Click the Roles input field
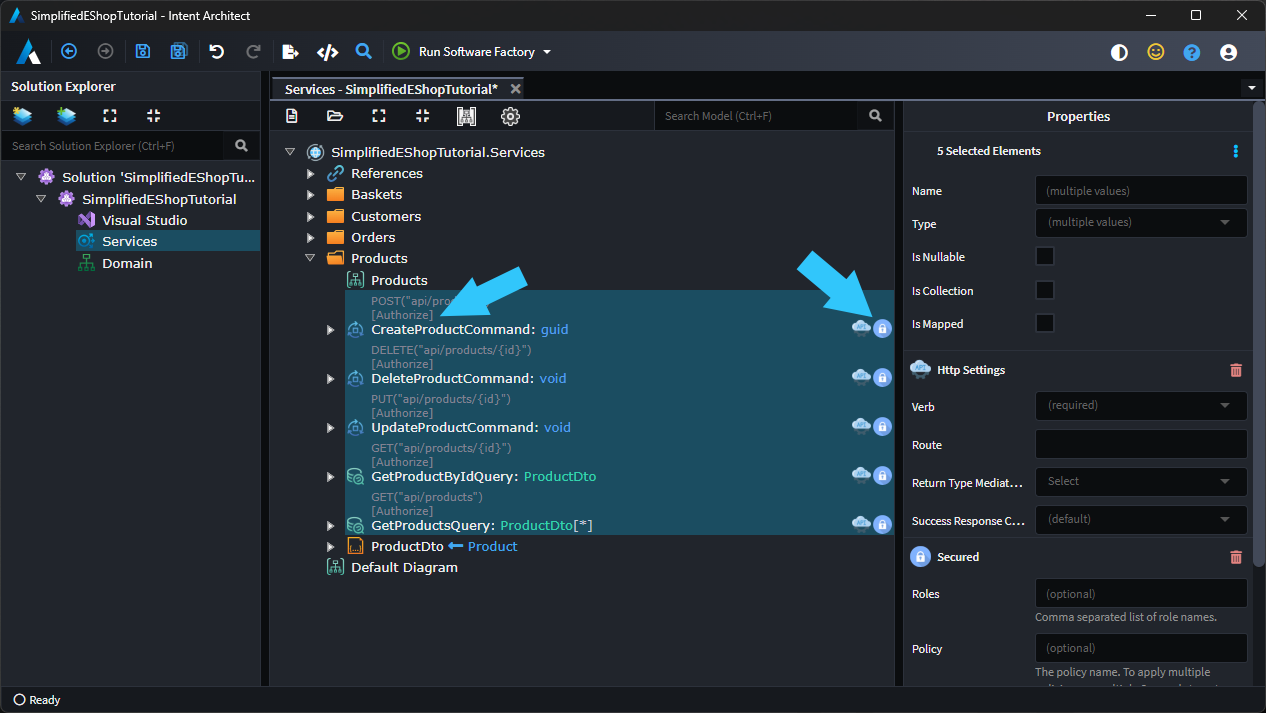The height and width of the screenshot is (713, 1266). (1141, 593)
